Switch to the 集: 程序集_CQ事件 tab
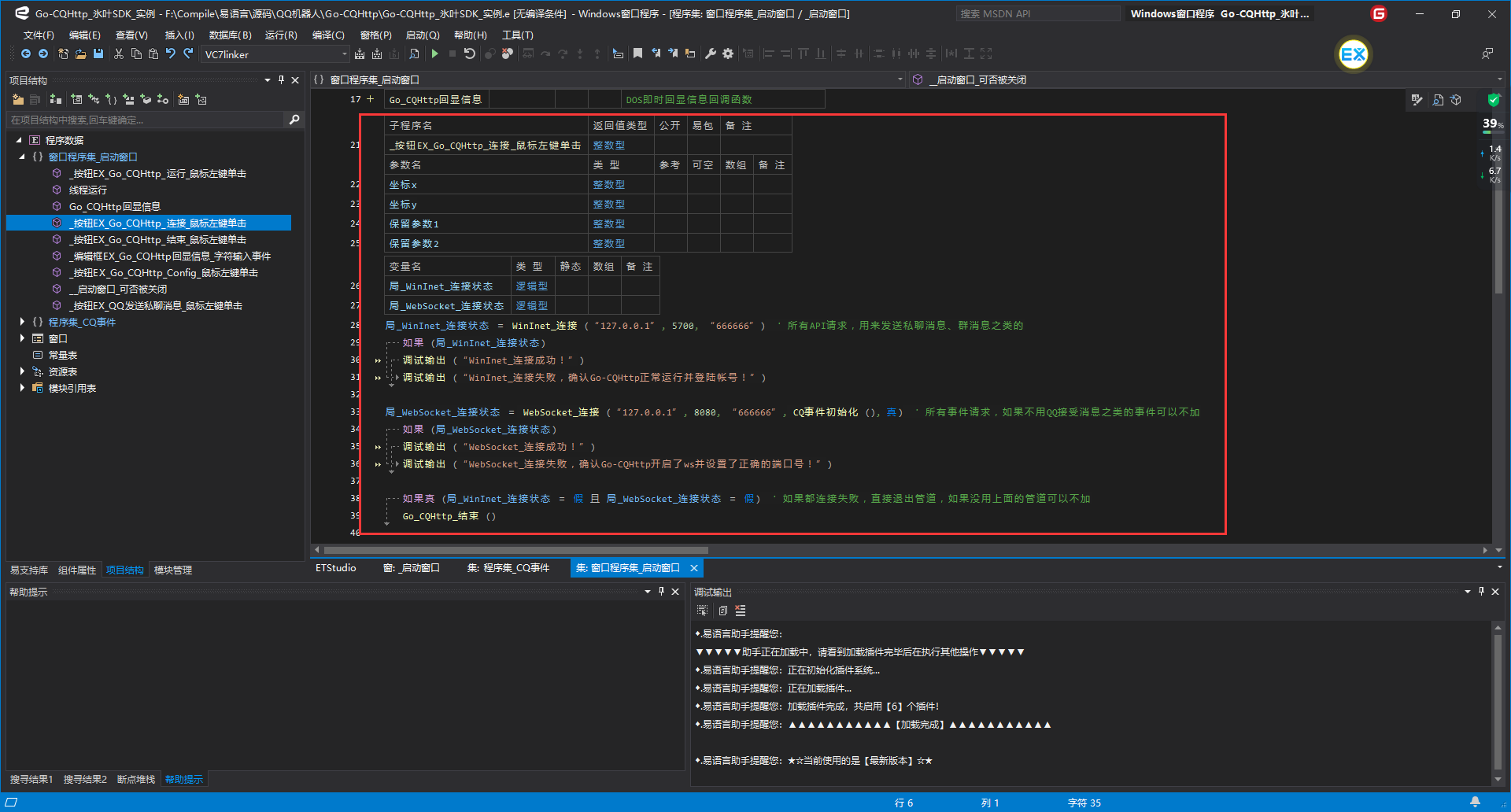 pyautogui.click(x=508, y=568)
